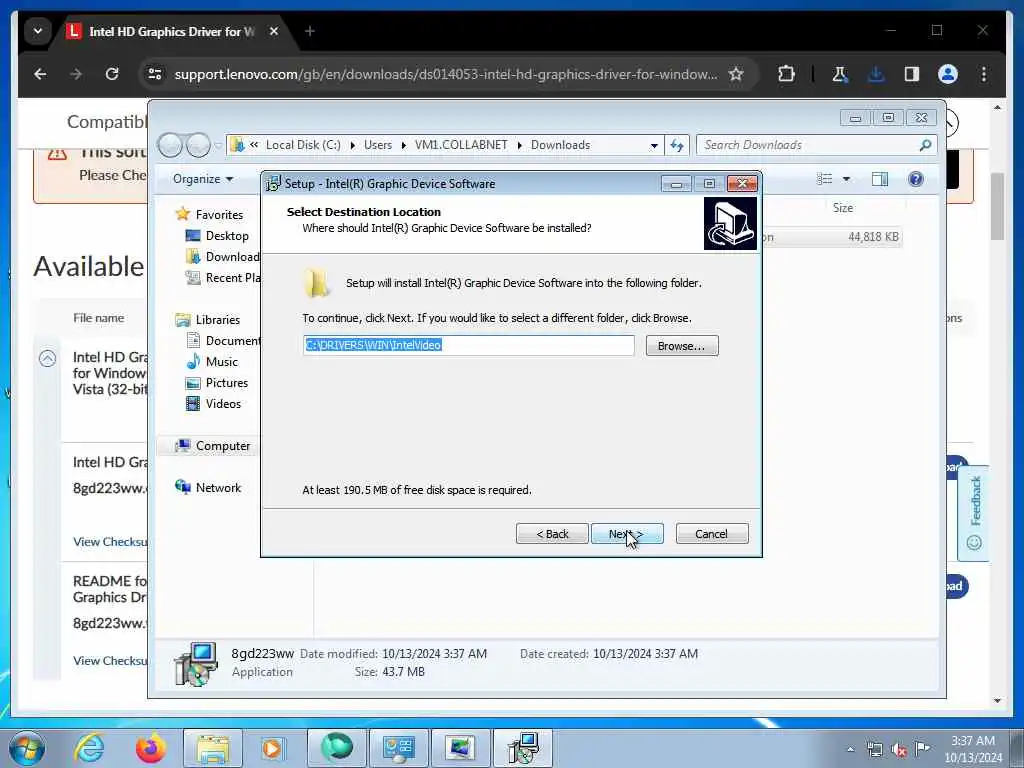Viewport: 1024px width, 768px height.
Task: Open the Music library
Action: (212, 362)
